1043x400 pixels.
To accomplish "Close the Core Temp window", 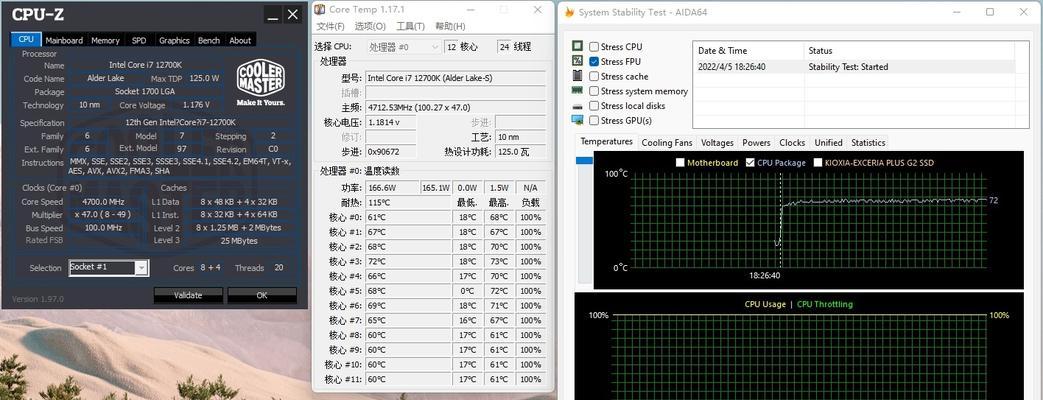I will coord(537,9).
